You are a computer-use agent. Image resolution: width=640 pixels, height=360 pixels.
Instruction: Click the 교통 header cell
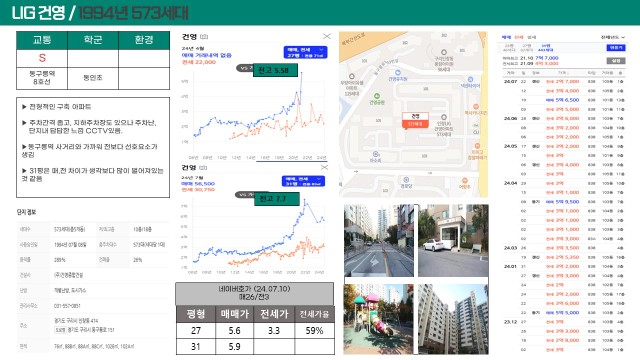tap(42, 40)
